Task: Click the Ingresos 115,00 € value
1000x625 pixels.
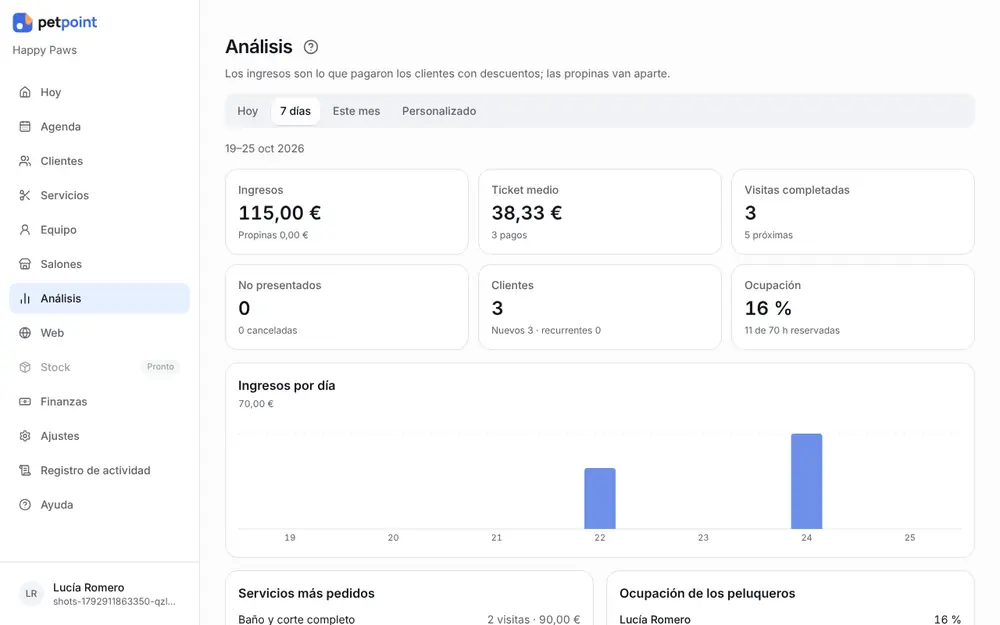Action: tap(279, 212)
